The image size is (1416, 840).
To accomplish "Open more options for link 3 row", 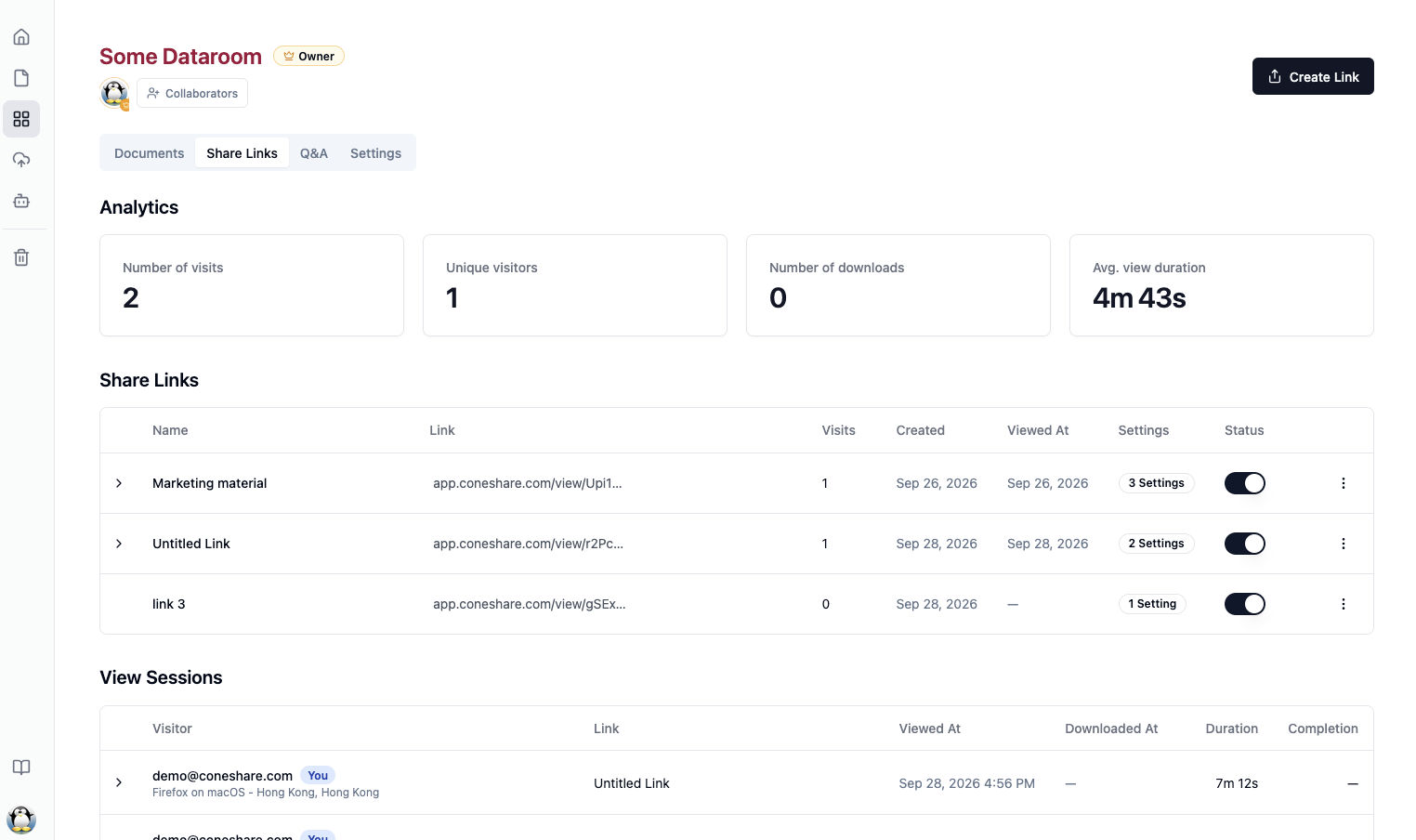I will tap(1343, 604).
